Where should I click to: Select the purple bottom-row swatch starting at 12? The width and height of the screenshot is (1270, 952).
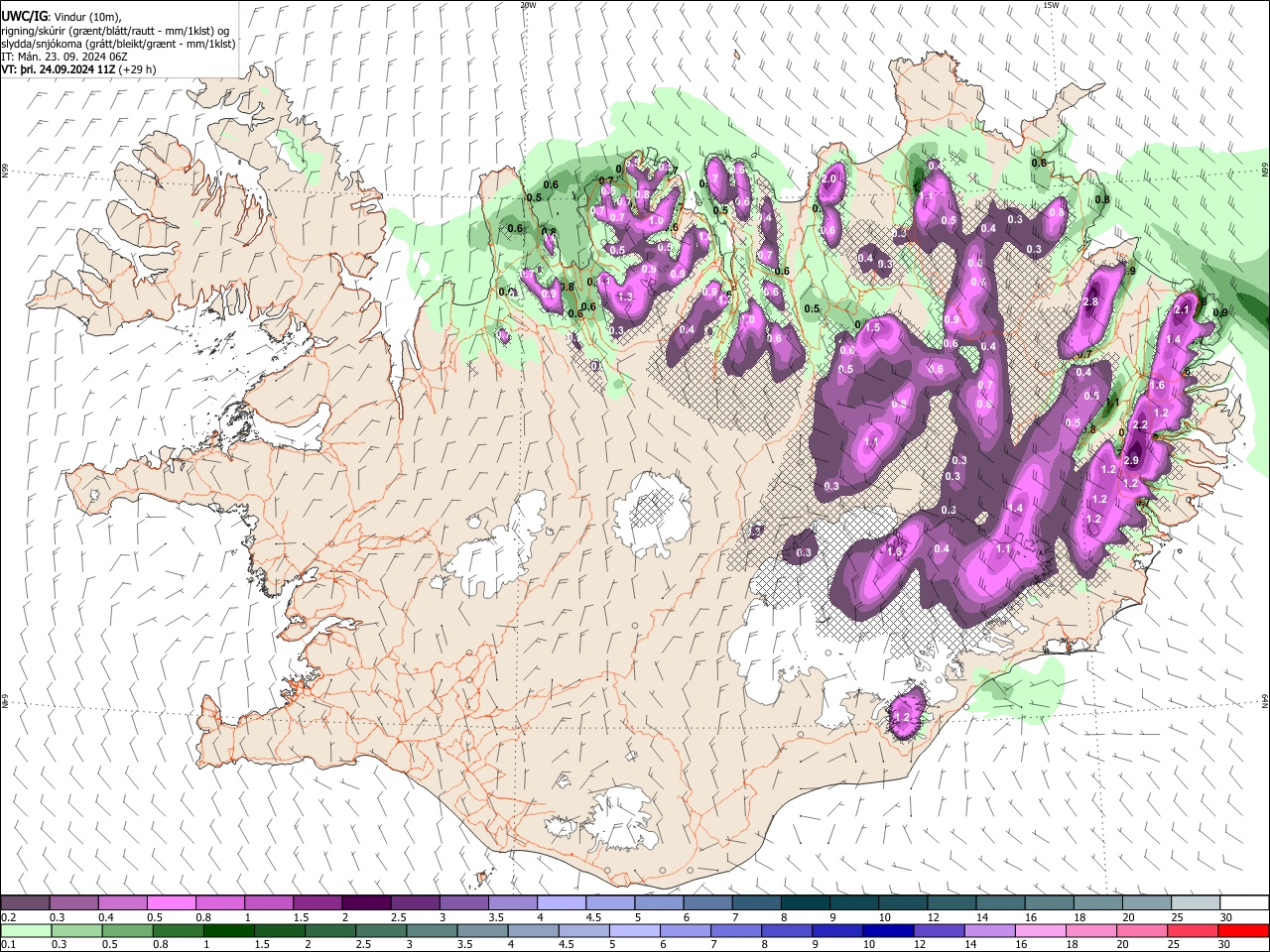pos(939,931)
